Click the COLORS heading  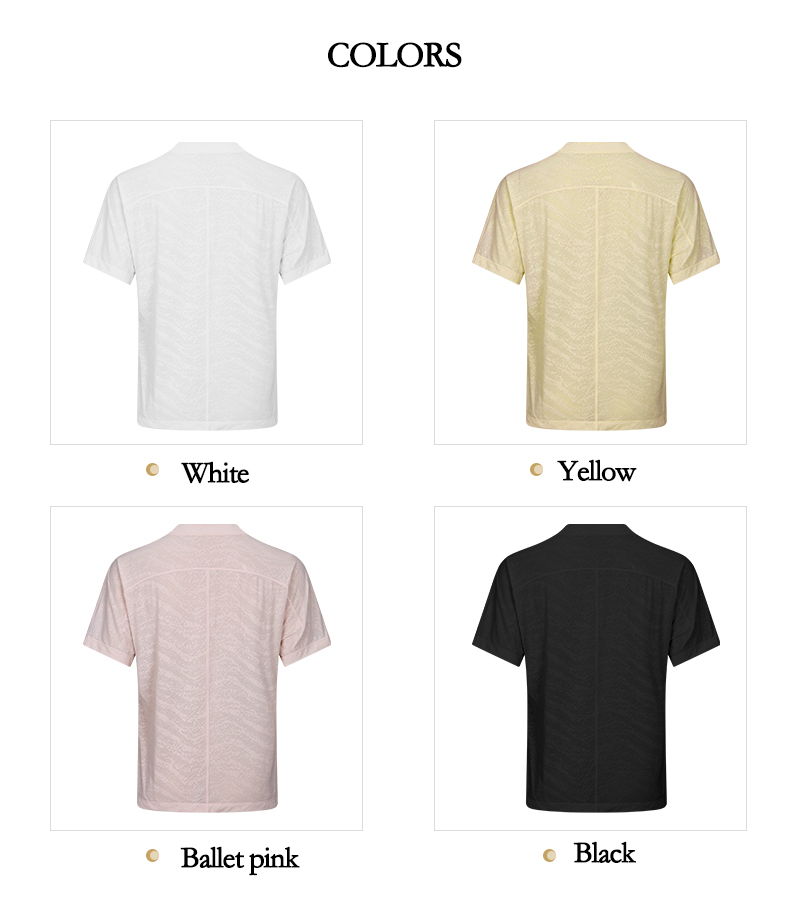pos(394,56)
